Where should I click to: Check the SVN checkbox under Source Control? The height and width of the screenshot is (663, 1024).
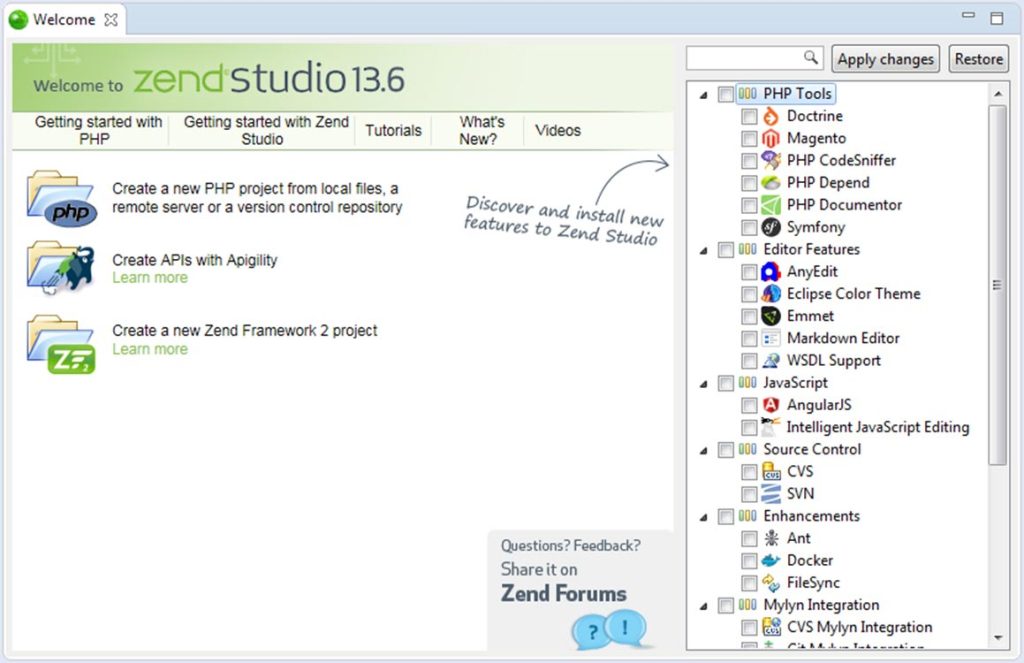click(749, 493)
